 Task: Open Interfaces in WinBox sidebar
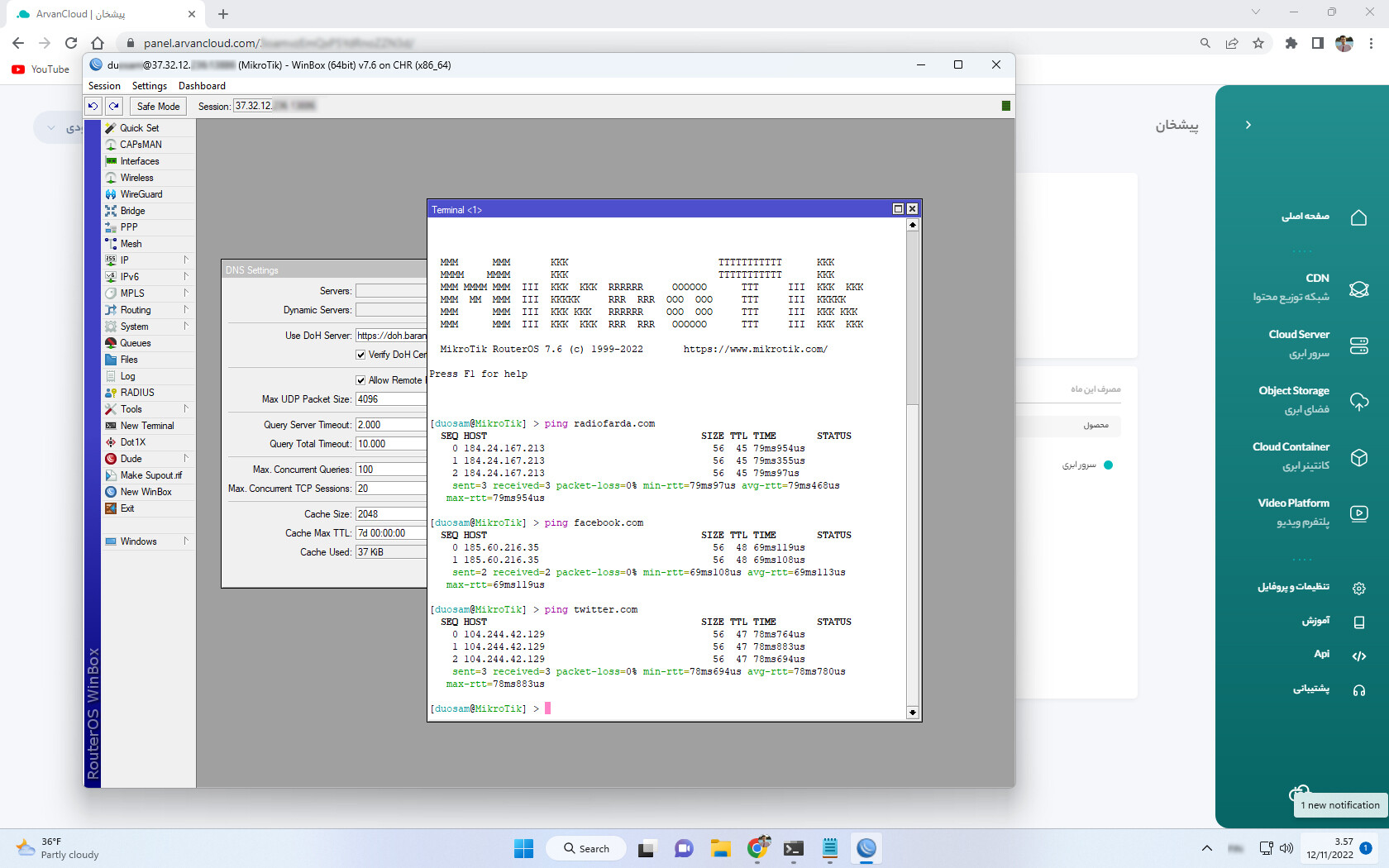click(140, 161)
